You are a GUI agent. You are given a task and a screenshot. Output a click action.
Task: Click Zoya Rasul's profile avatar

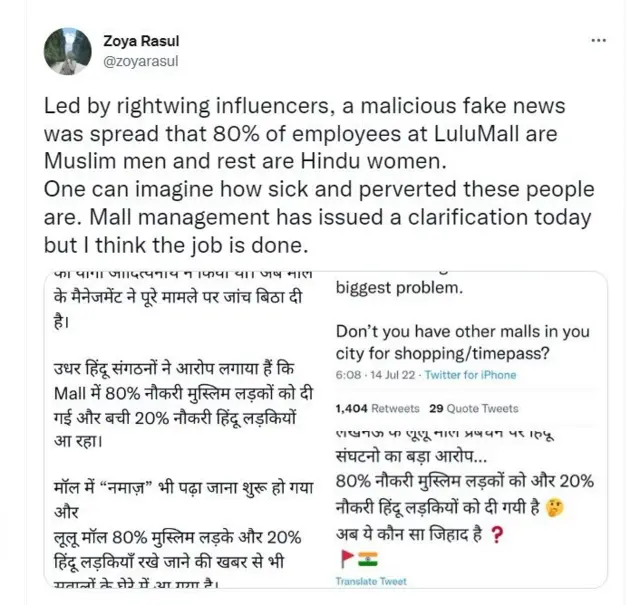click(x=69, y=52)
